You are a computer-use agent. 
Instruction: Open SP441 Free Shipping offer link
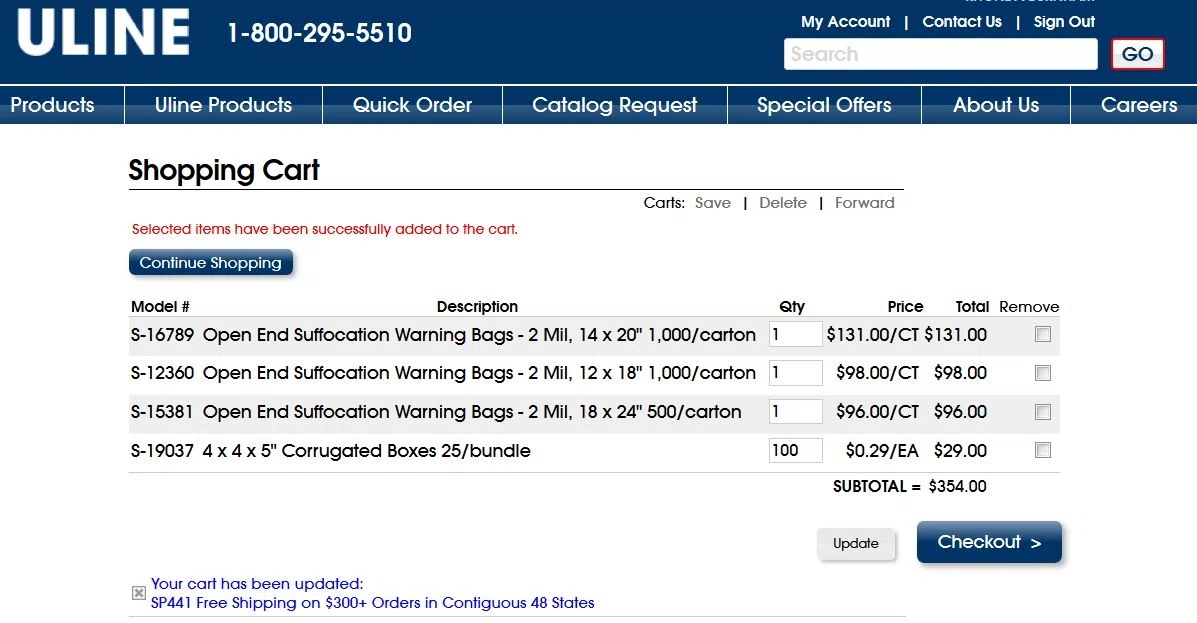click(x=373, y=603)
